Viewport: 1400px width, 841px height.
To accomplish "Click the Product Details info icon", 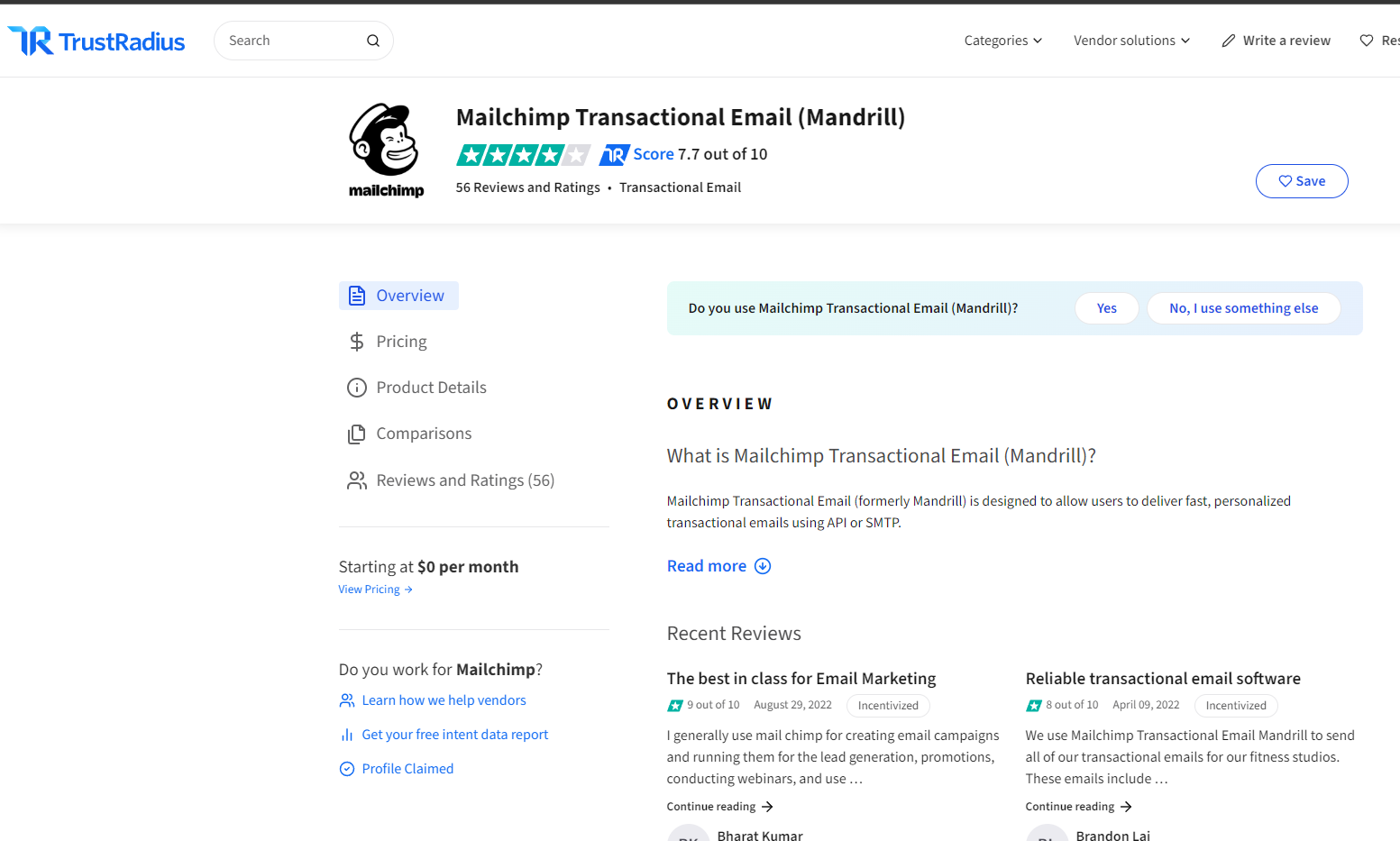I will (x=357, y=388).
